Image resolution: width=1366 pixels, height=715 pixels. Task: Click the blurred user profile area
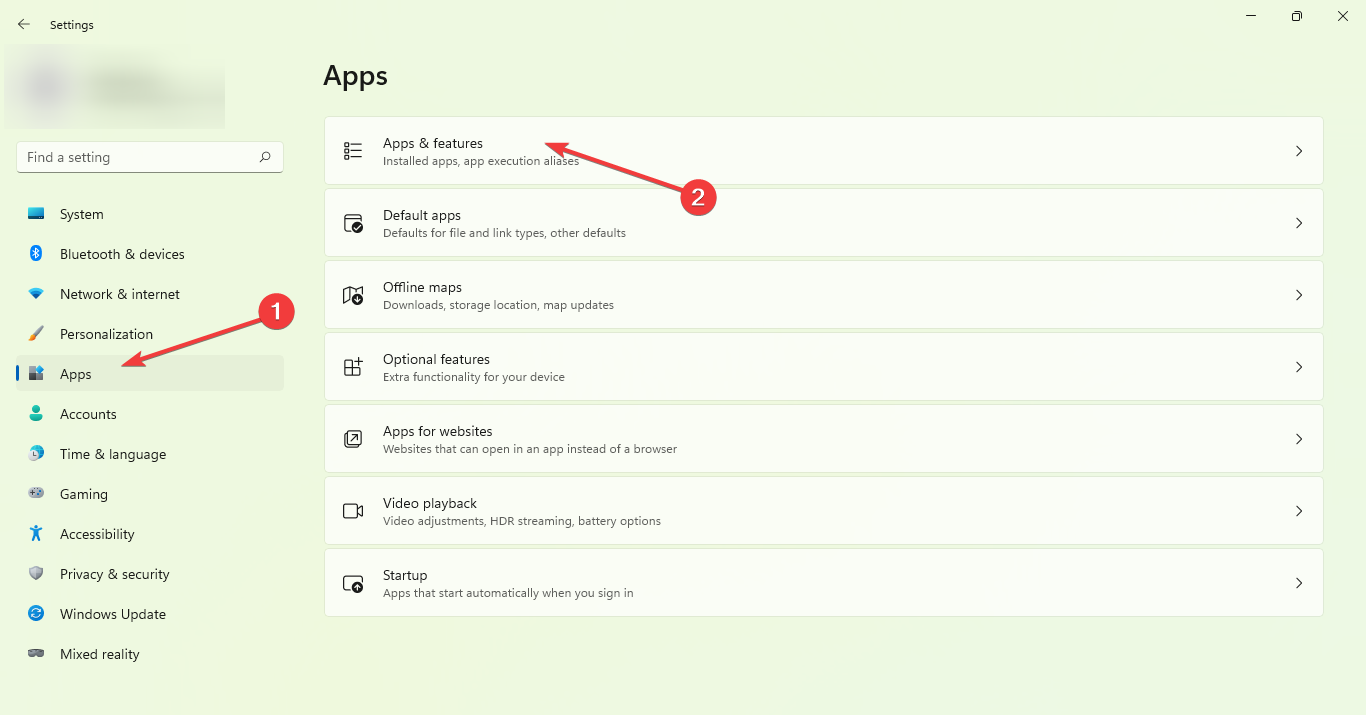[114, 86]
